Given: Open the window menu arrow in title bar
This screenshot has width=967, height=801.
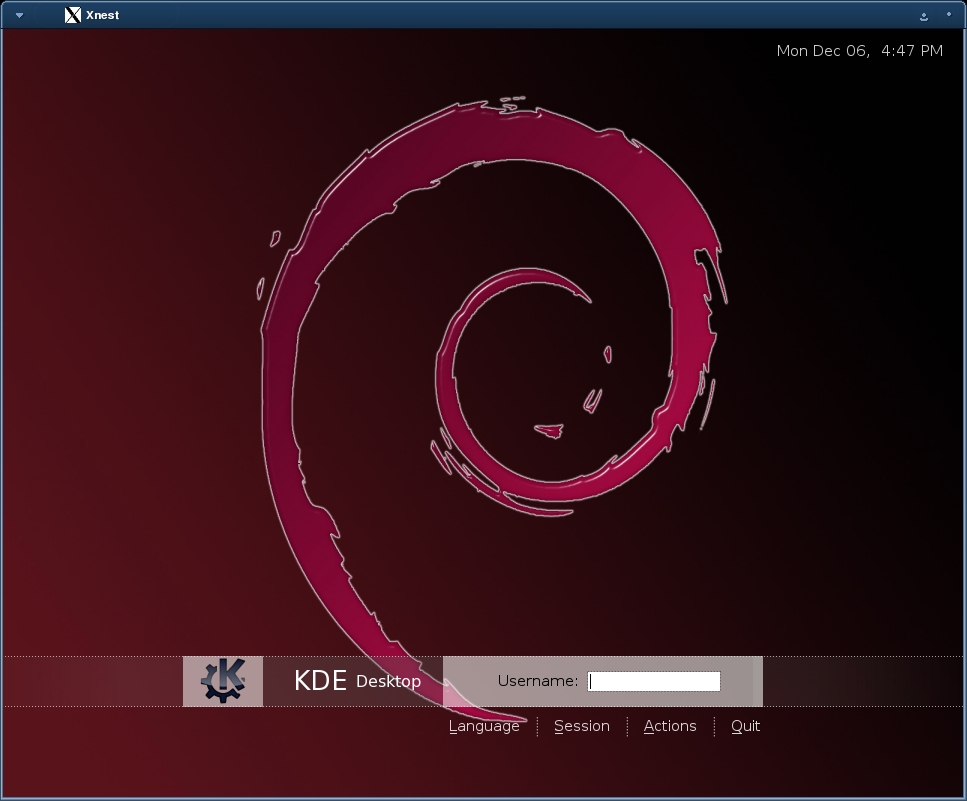Looking at the screenshot, I should point(19,15).
